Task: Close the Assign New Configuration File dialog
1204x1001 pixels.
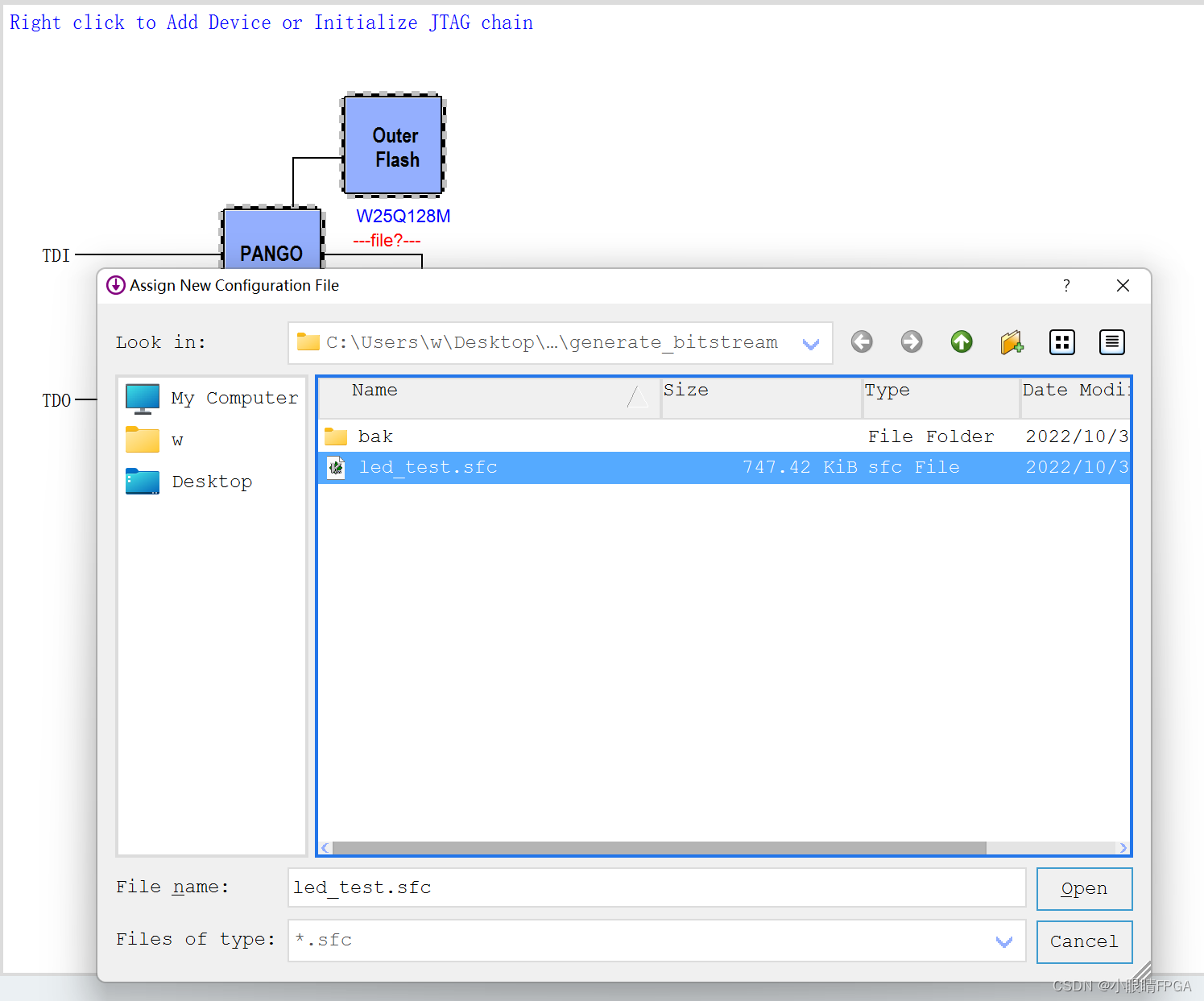Action: [1123, 286]
